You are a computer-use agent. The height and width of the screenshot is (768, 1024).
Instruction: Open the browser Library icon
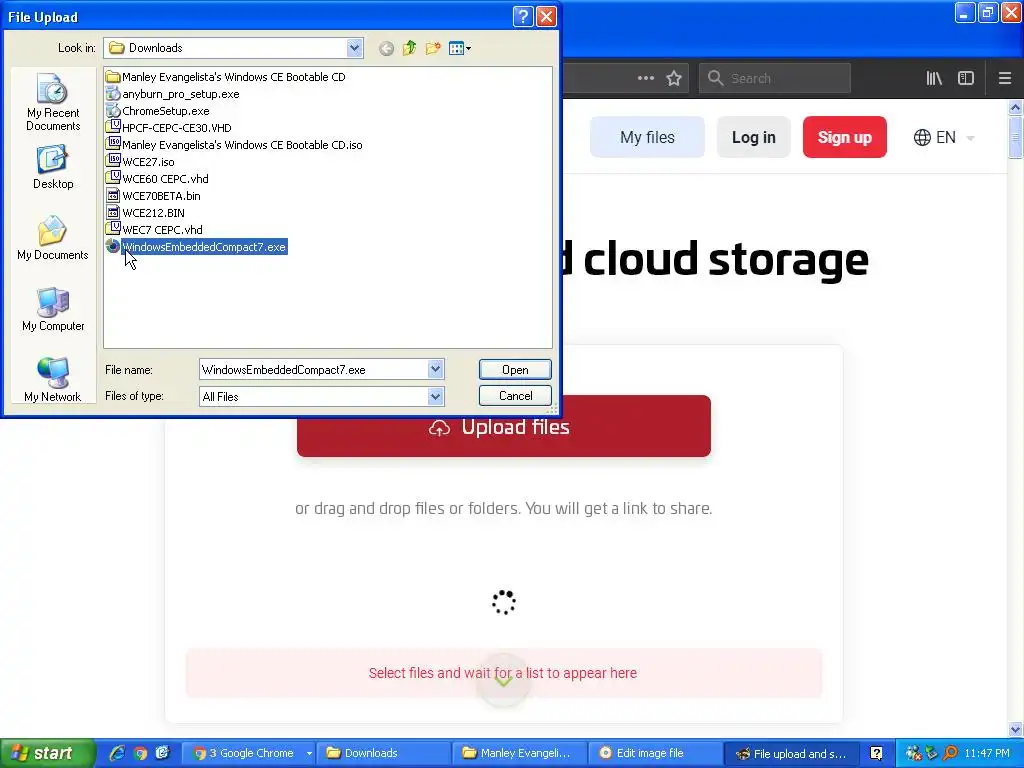935,78
